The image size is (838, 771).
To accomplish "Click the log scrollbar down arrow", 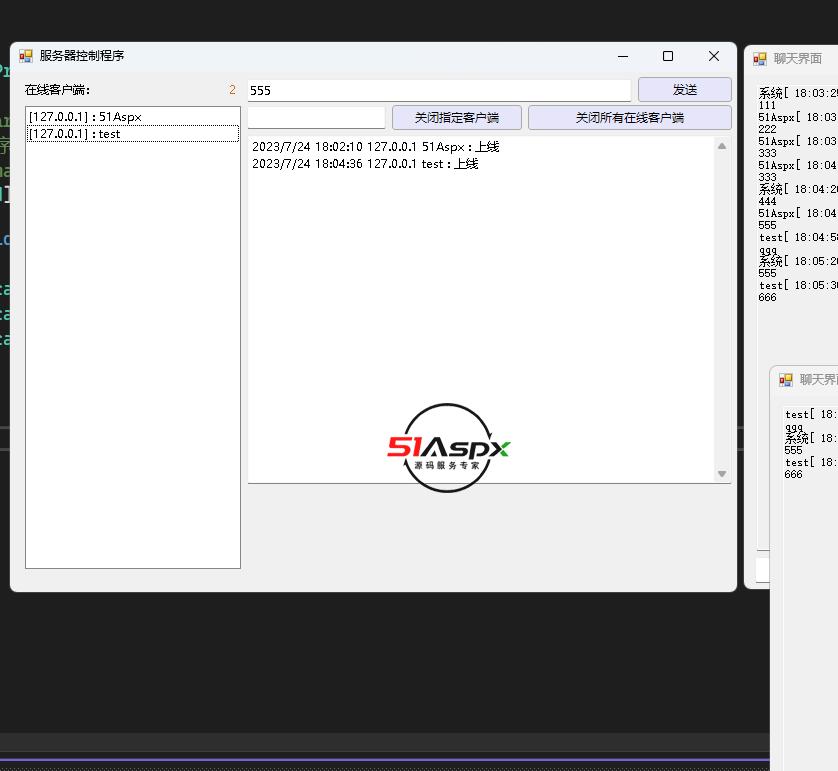I will pyautogui.click(x=722, y=474).
